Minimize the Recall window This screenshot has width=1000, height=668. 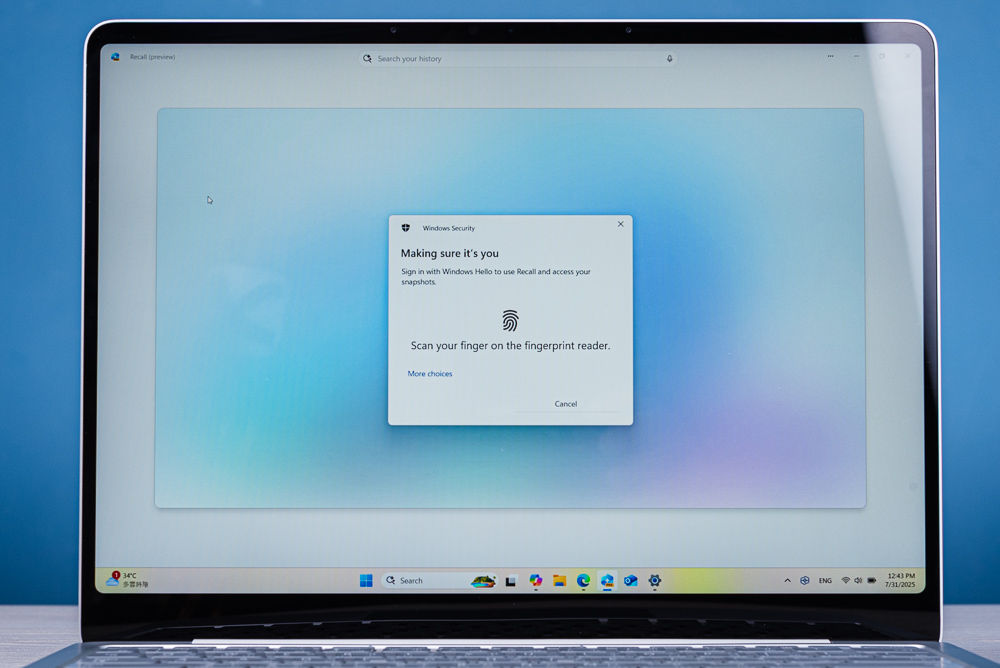tap(857, 56)
